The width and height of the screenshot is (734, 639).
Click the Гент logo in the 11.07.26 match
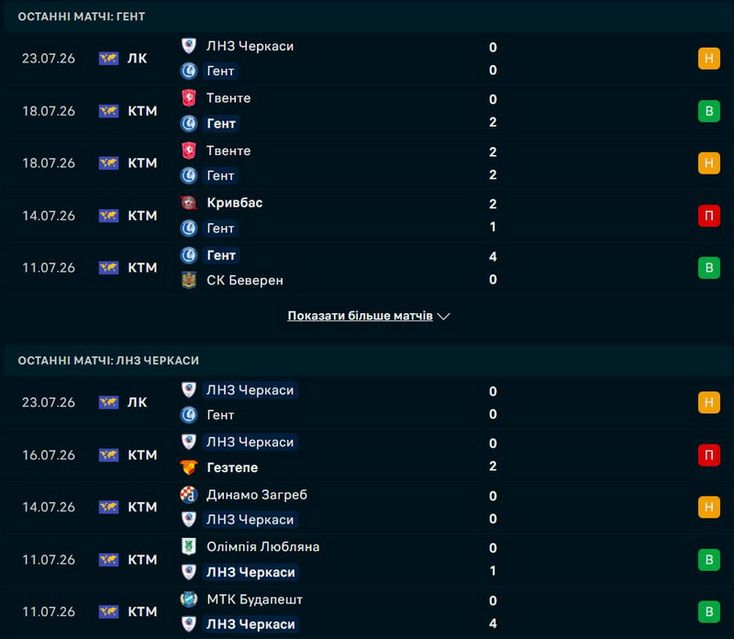click(x=189, y=255)
